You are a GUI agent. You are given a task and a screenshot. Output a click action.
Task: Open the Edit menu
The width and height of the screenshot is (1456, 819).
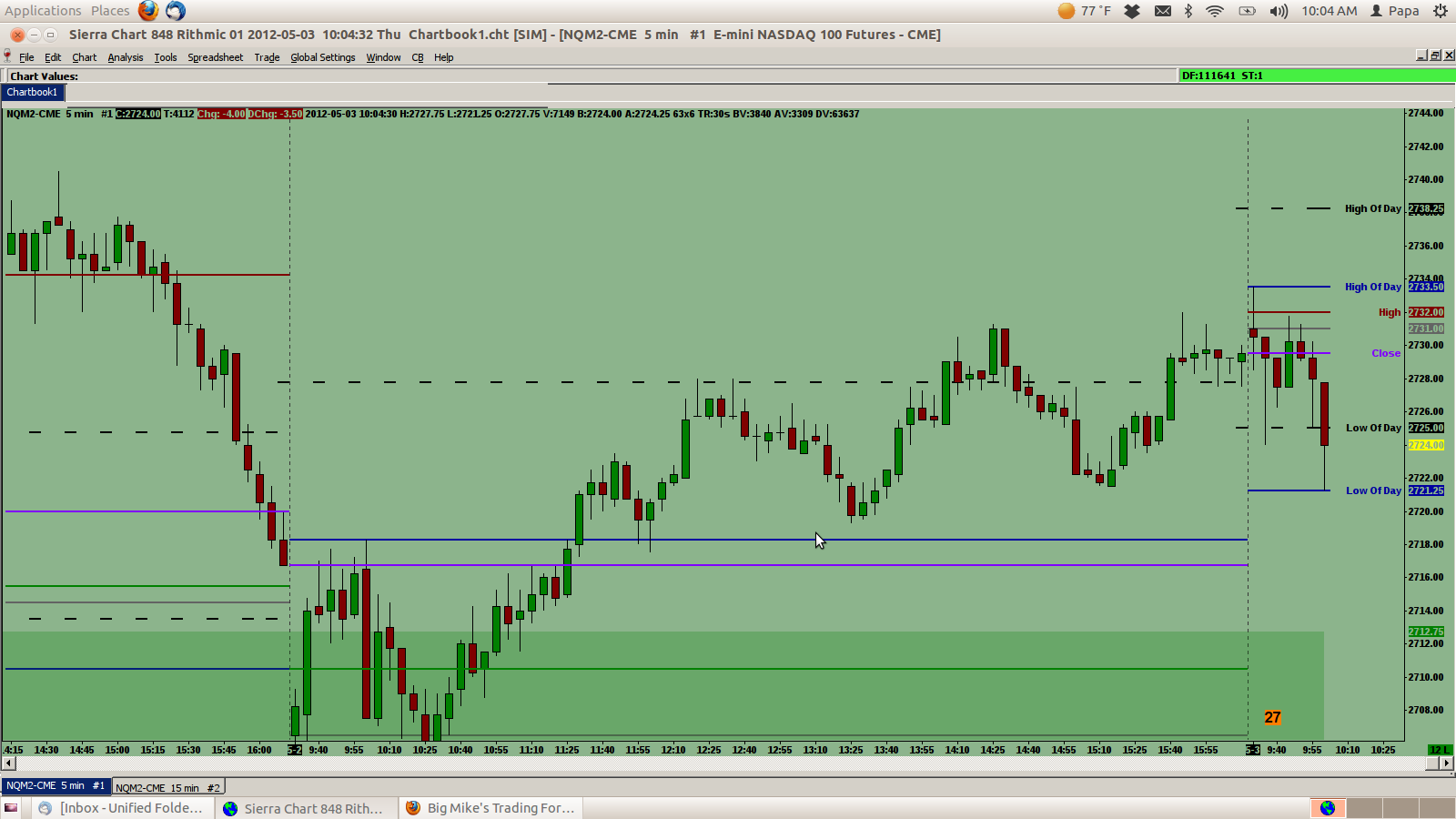click(x=53, y=57)
